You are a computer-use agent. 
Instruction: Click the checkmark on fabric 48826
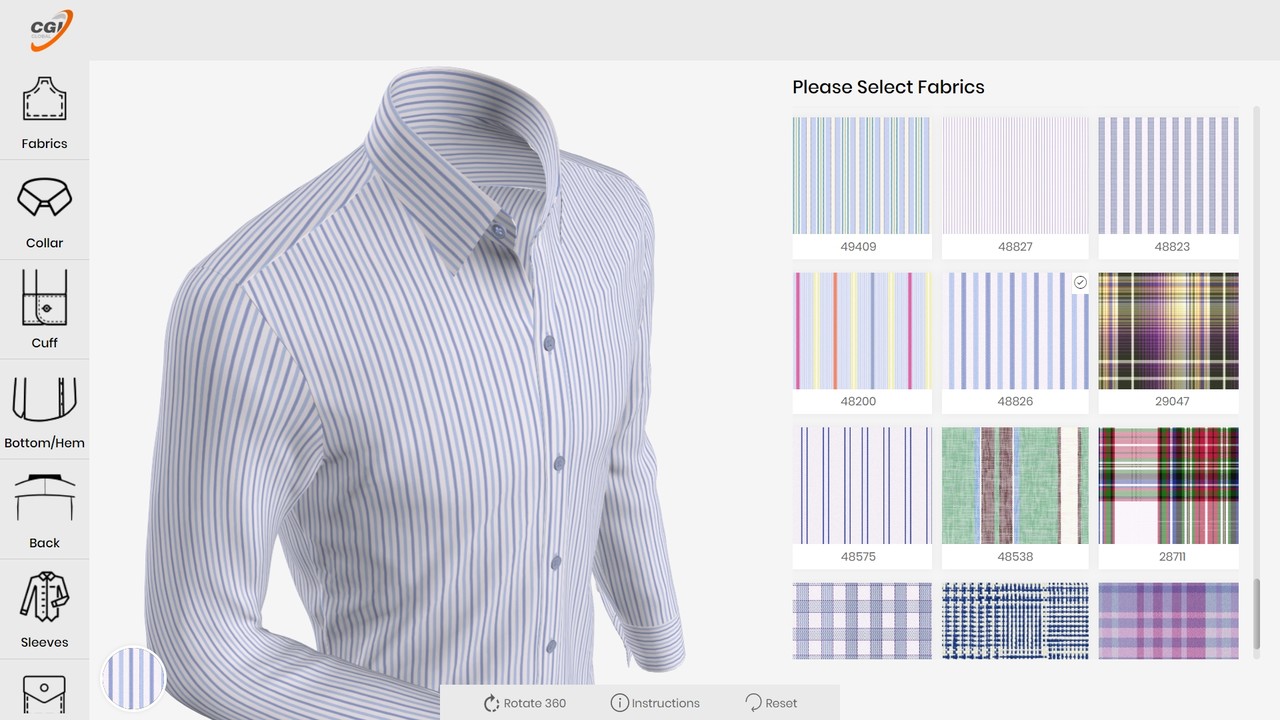point(1080,283)
